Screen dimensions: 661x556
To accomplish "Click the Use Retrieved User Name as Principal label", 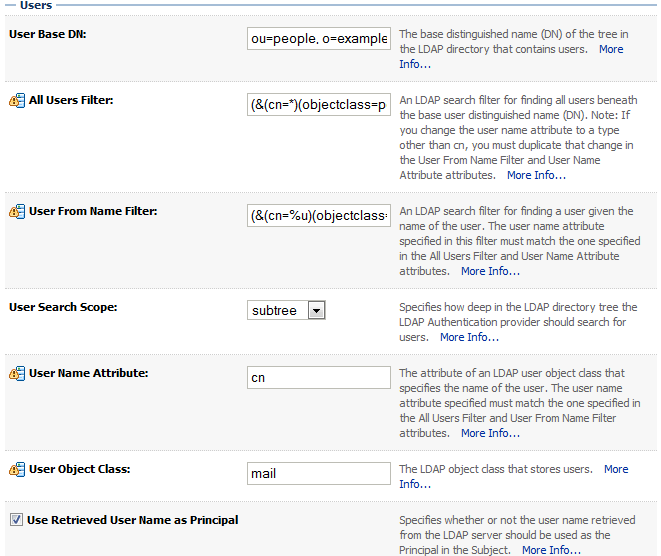I will (132, 520).
